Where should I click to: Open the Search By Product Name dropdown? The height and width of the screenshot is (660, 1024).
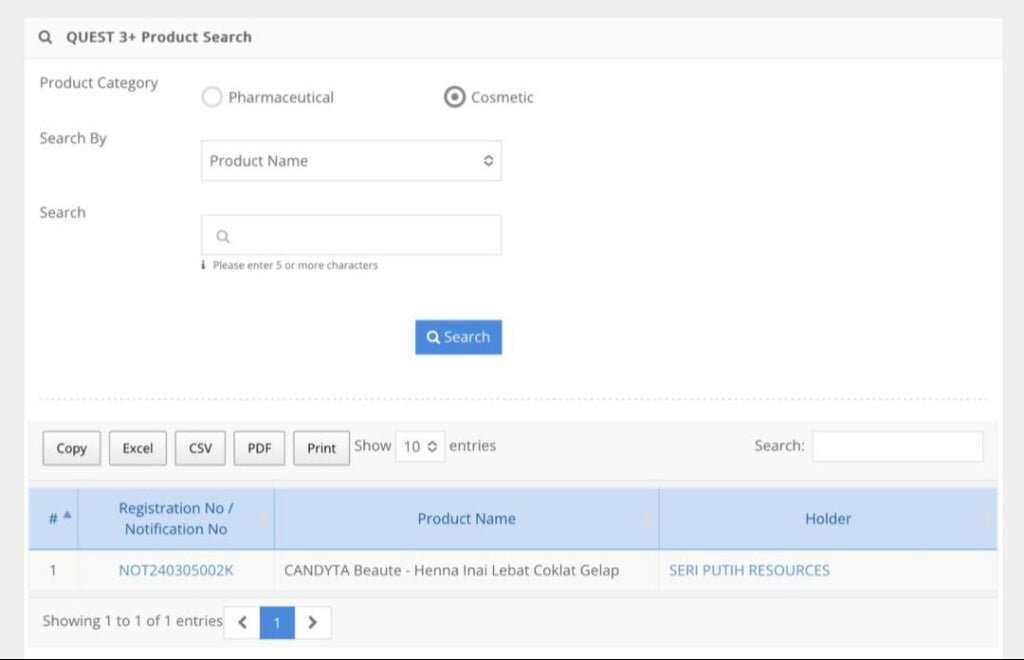(x=351, y=161)
